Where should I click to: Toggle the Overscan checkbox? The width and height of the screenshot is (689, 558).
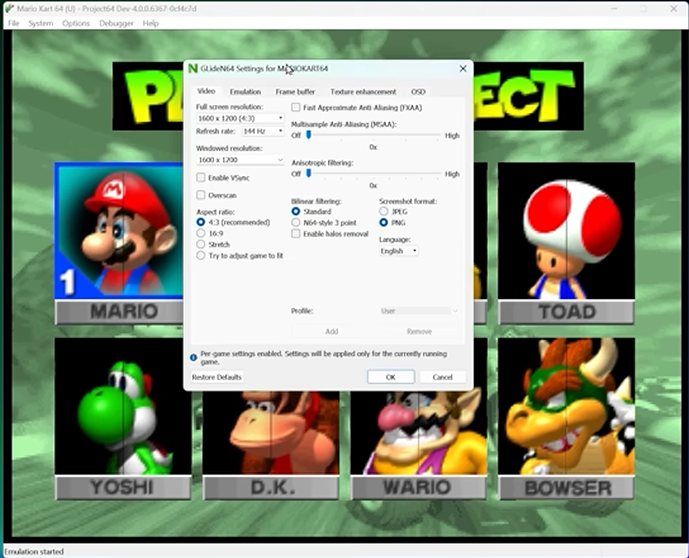[201, 195]
